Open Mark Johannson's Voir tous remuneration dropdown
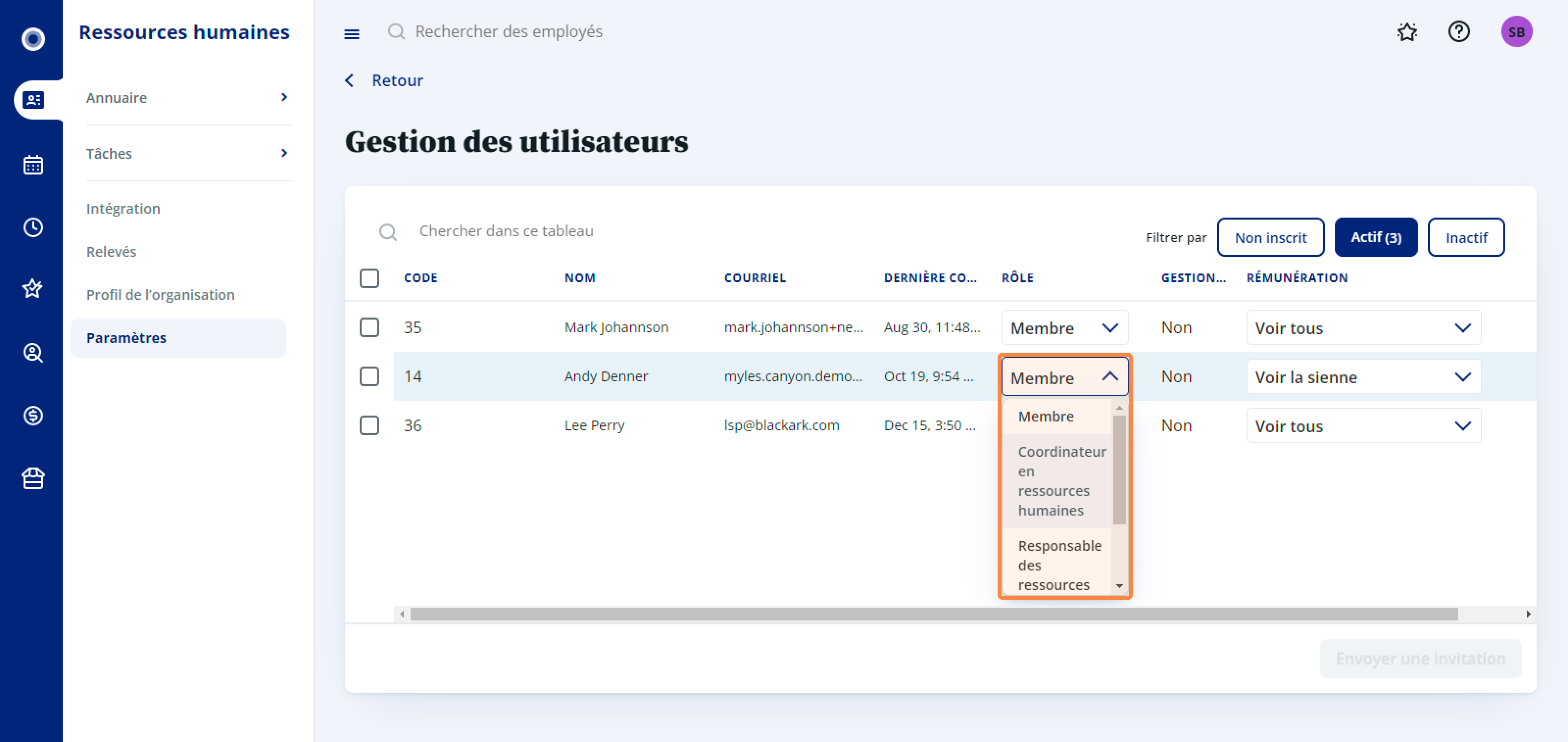Viewport: 1568px width, 742px height. point(1364,327)
